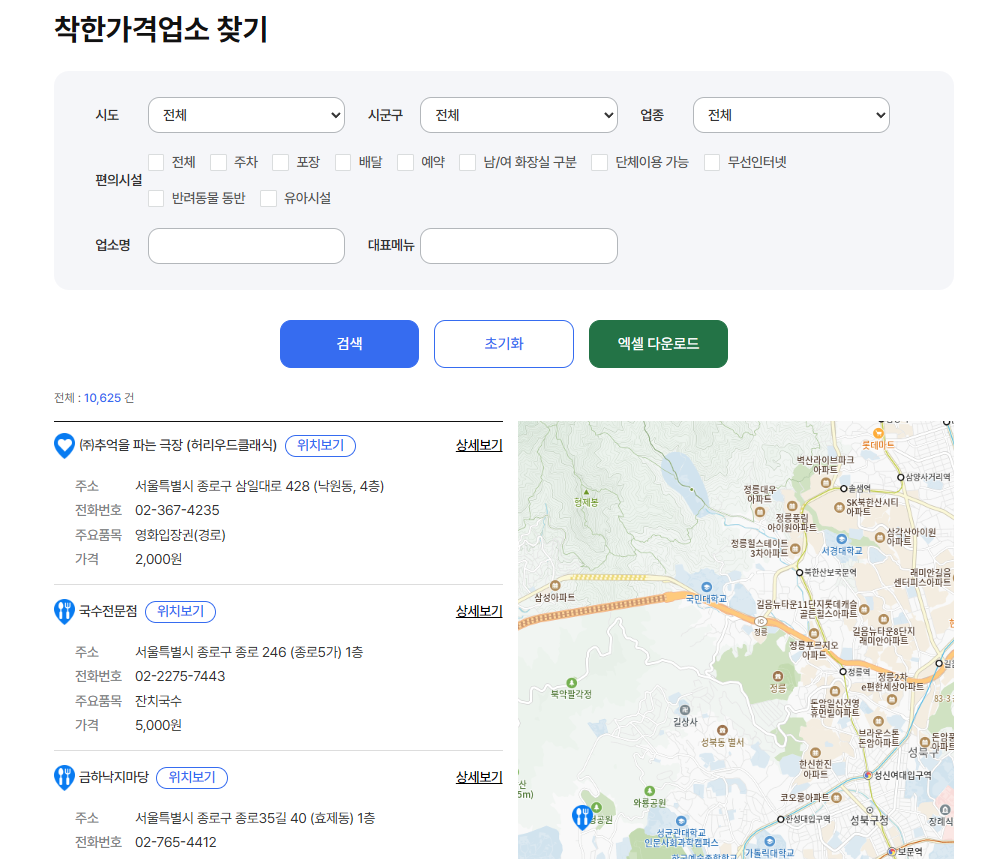Focus the 대표메뉴 input field
Image resolution: width=999 pixels, height=859 pixels.
[519, 246]
